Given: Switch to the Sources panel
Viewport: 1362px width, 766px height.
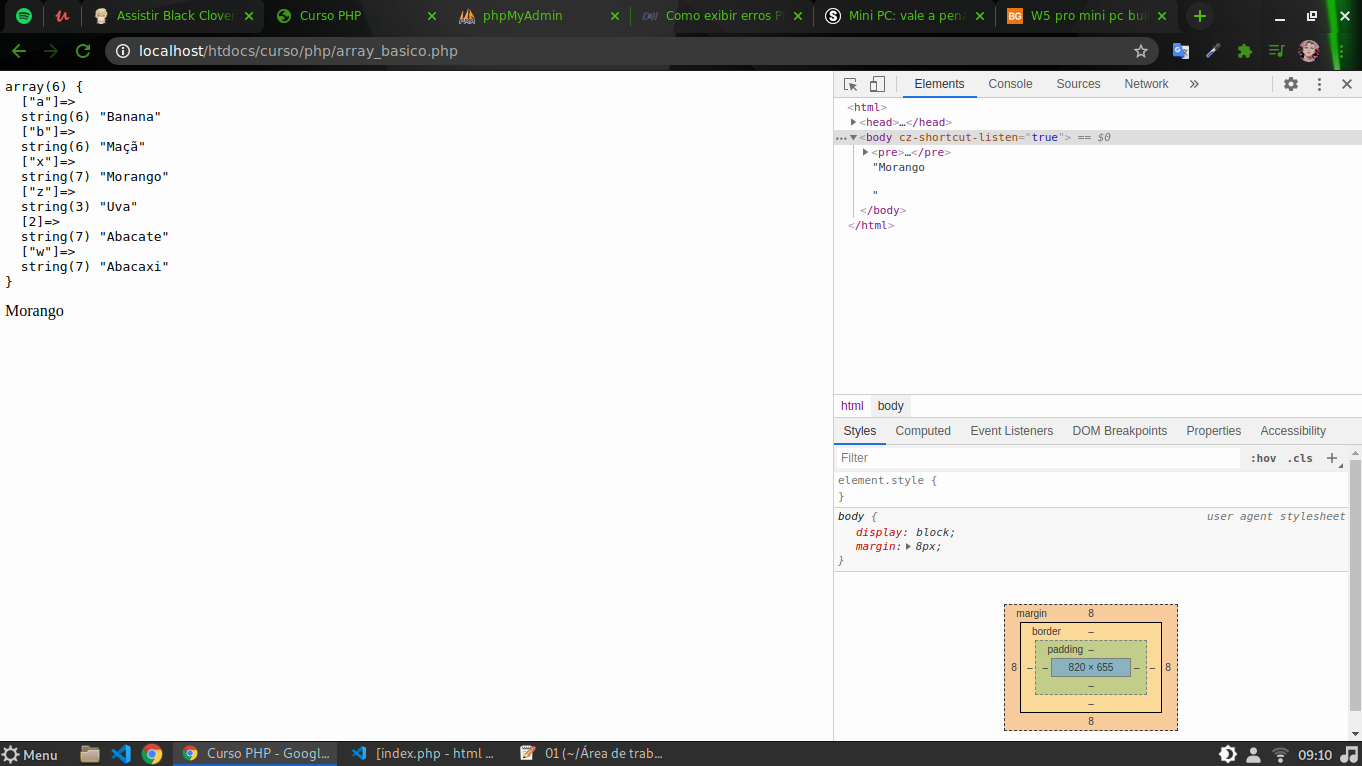Looking at the screenshot, I should tap(1078, 84).
